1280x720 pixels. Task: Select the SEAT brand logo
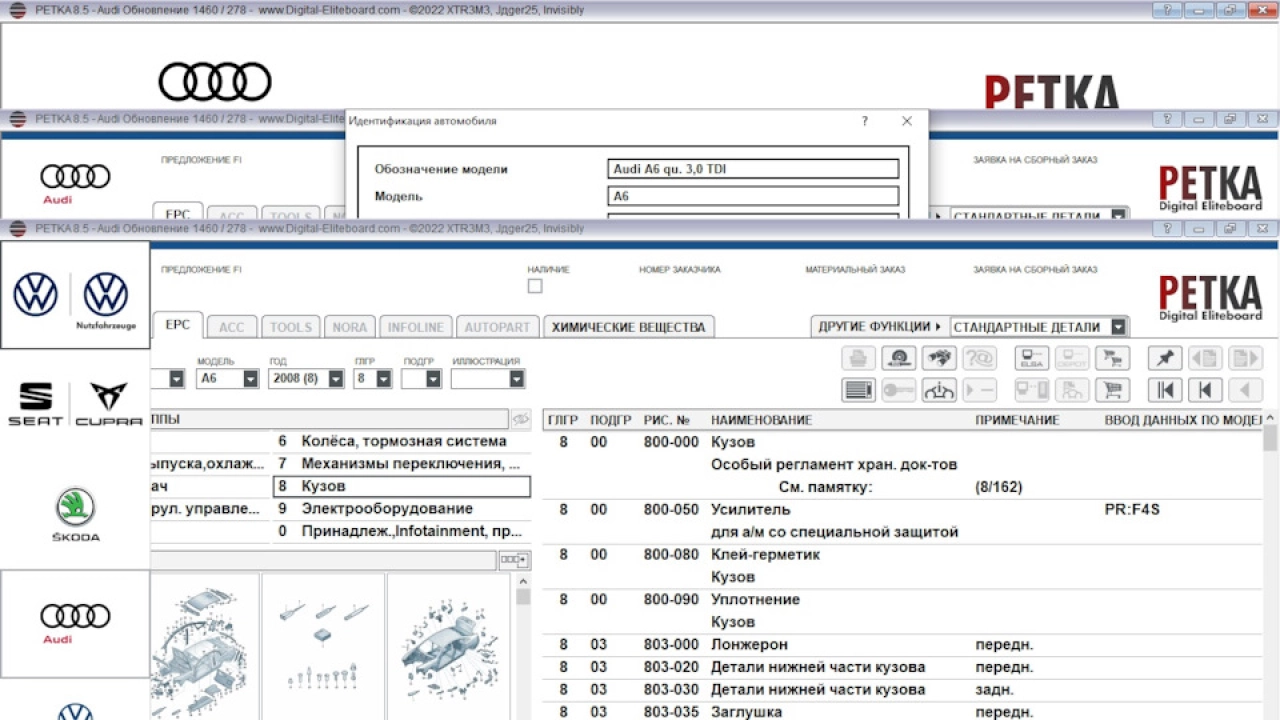tap(36, 404)
